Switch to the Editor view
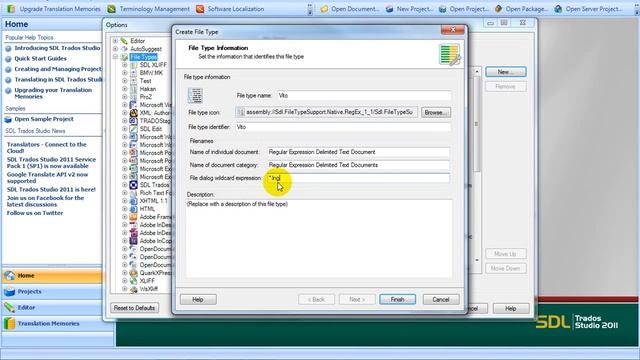The height and width of the screenshot is (360, 640). tap(52, 307)
